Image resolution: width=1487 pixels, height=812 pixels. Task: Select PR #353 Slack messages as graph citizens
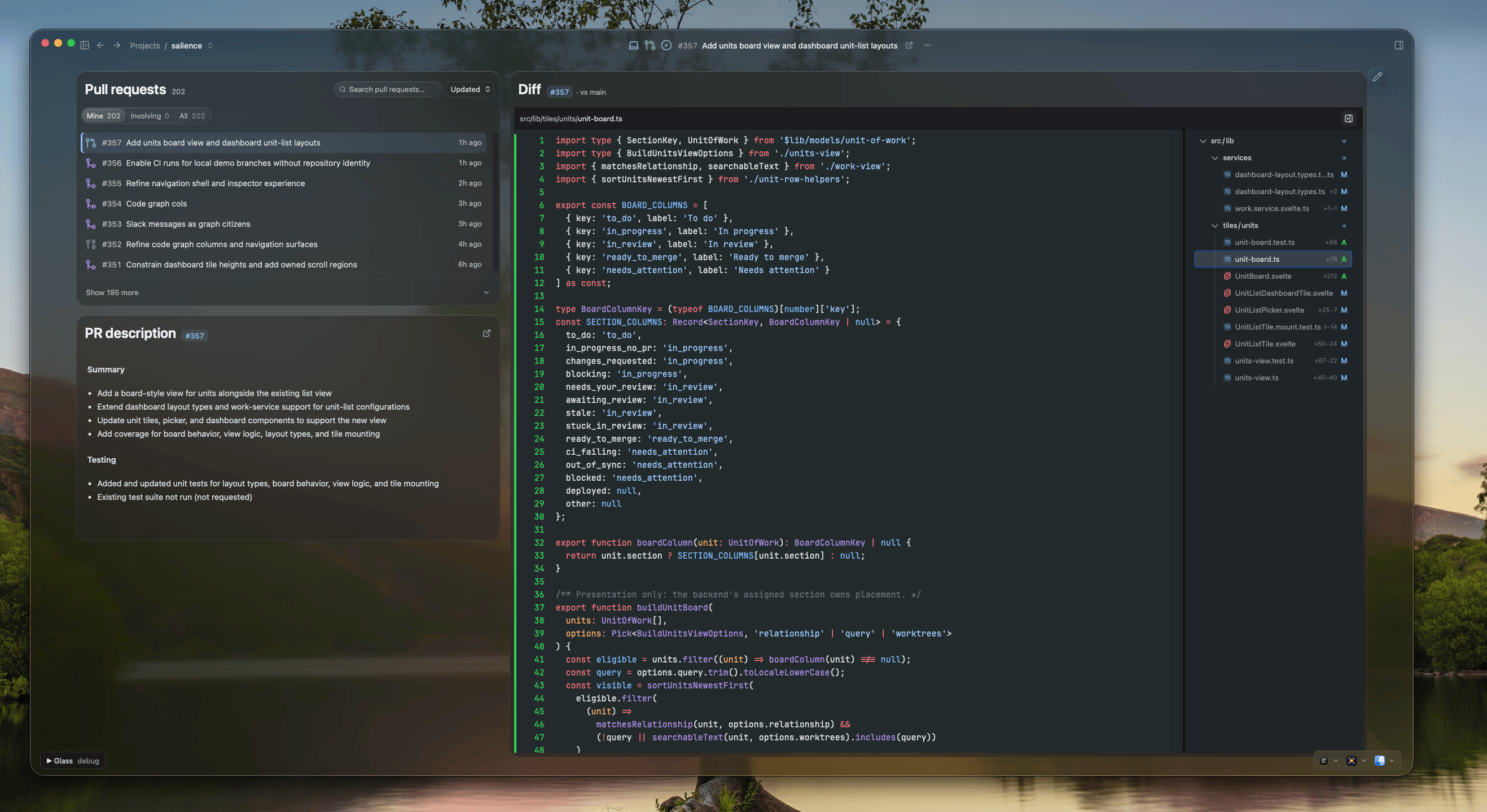pyautogui.click(x=283, y=224)
